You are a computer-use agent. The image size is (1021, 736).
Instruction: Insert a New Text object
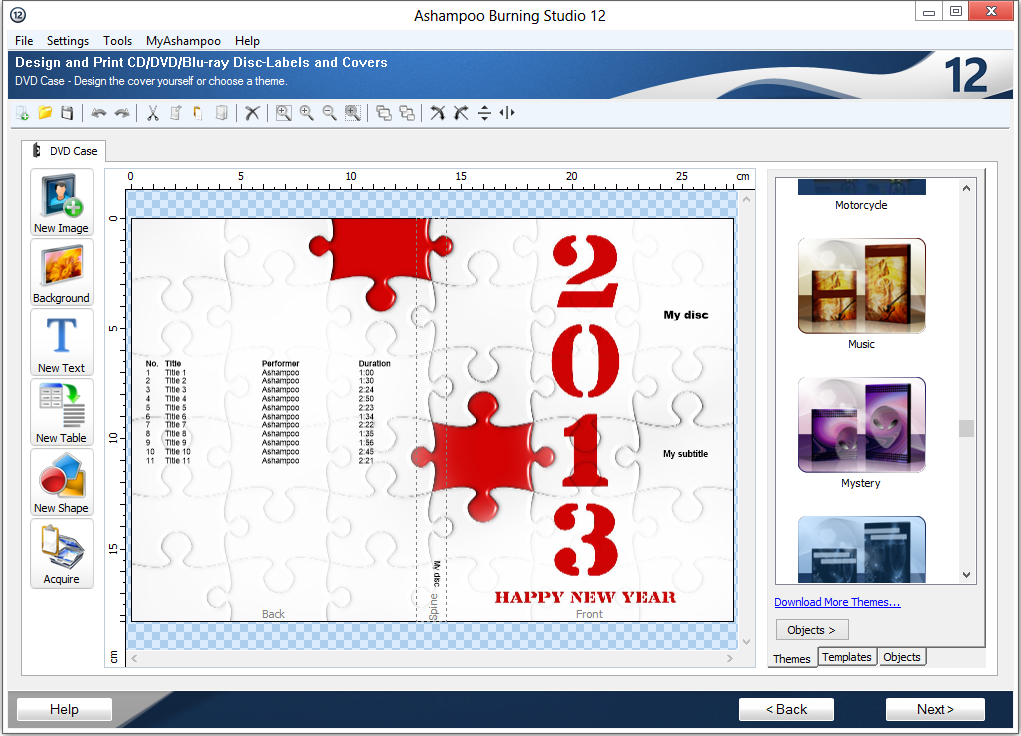click(x=62, y=342)
